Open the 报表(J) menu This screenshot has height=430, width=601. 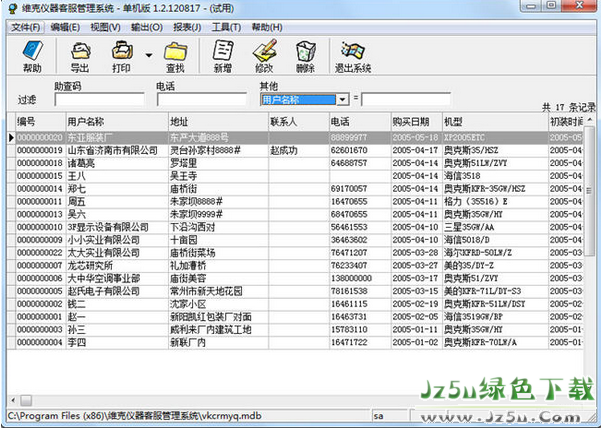coord(187,27)
